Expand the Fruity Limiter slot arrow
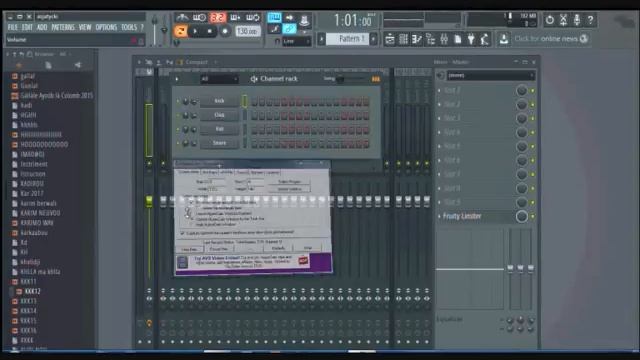 coord(440,216)
